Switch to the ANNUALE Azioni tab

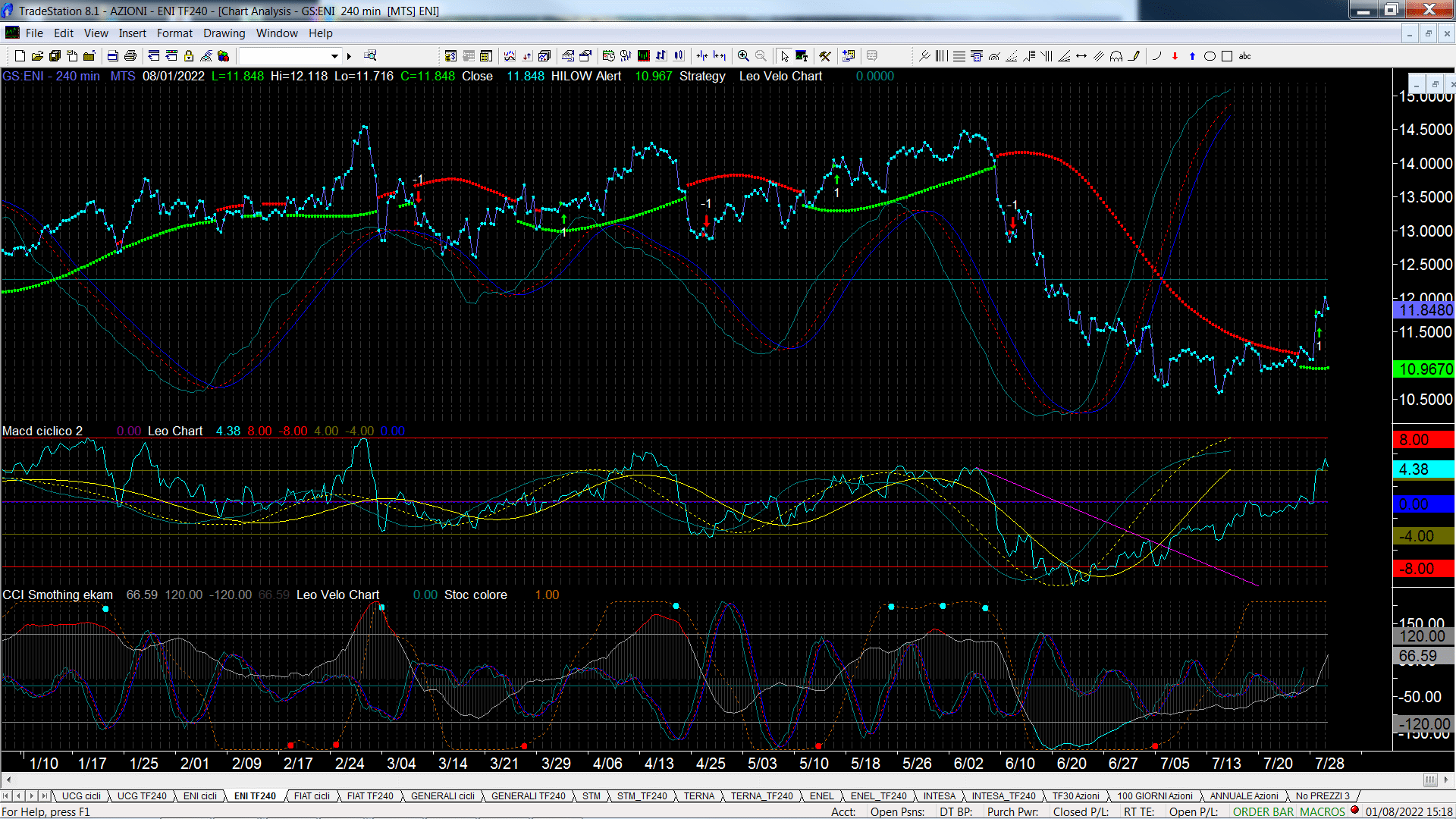tap(1244, 796)
